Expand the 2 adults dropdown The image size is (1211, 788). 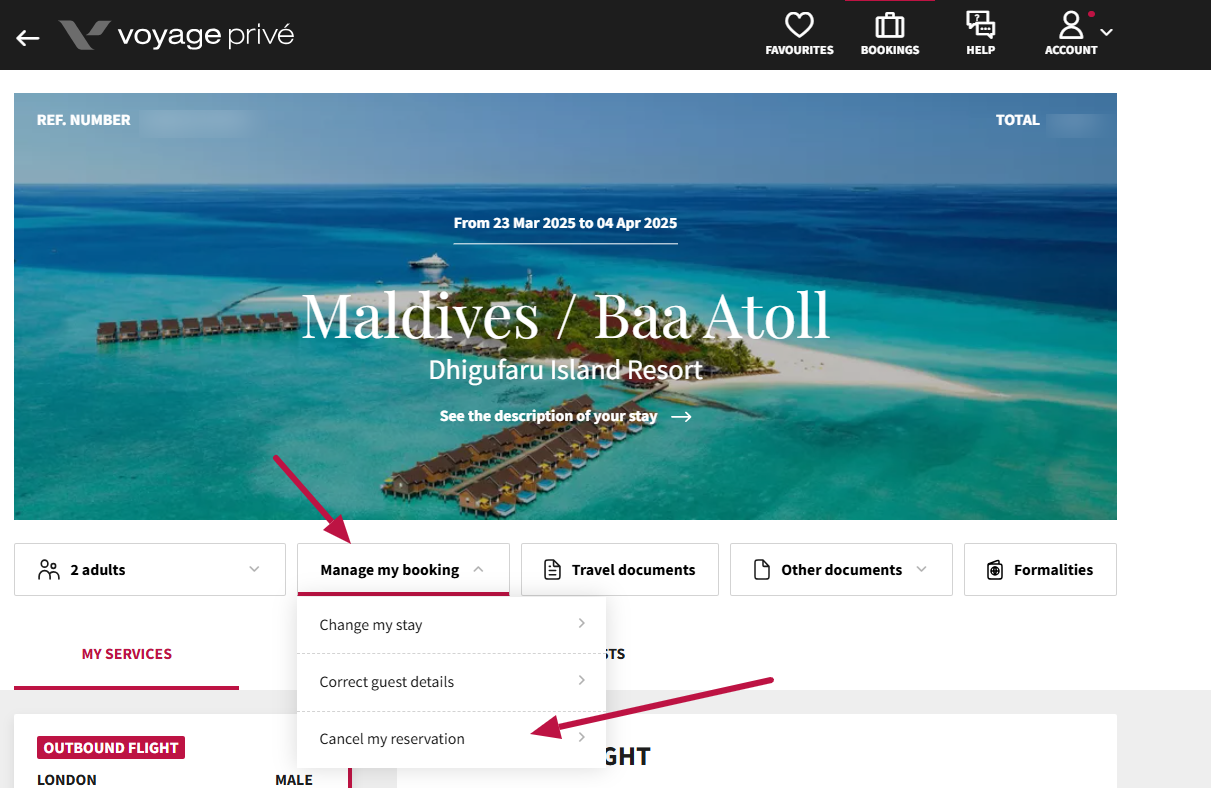(254, 569)
